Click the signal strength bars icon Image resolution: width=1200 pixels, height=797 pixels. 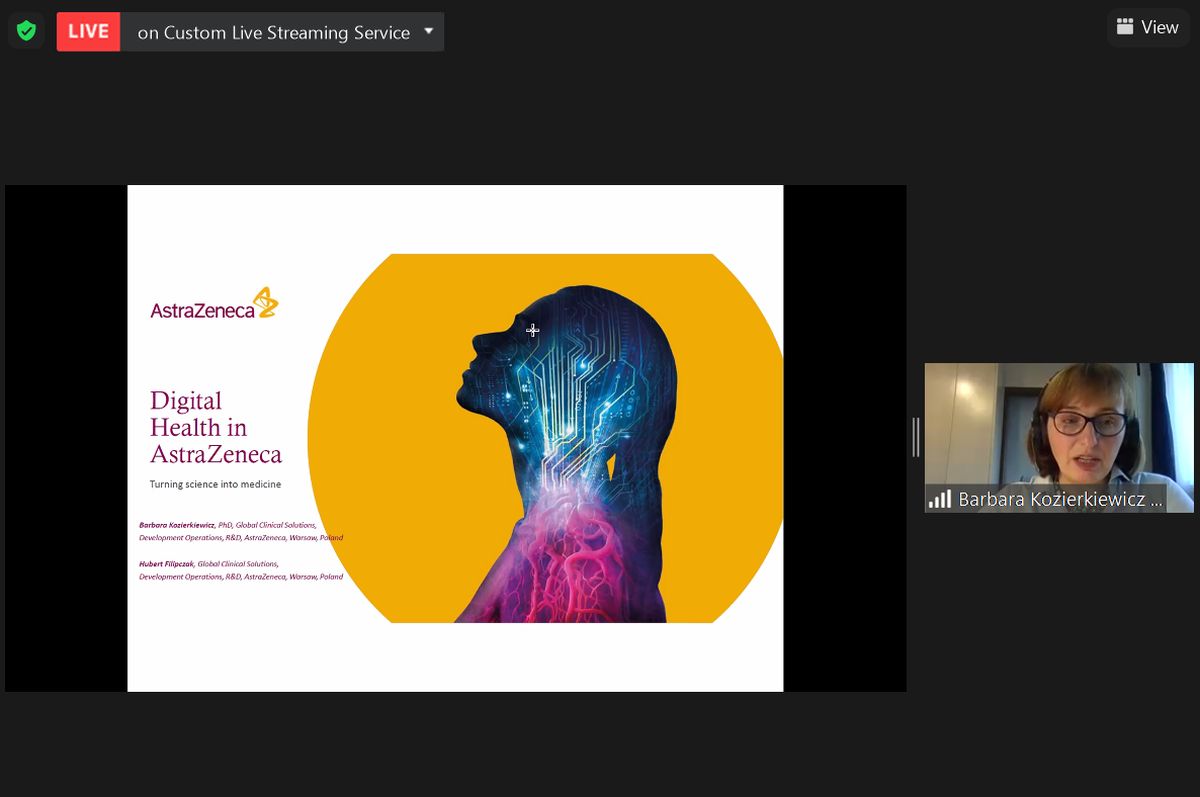pyautogui.click(x=940, y=498)
